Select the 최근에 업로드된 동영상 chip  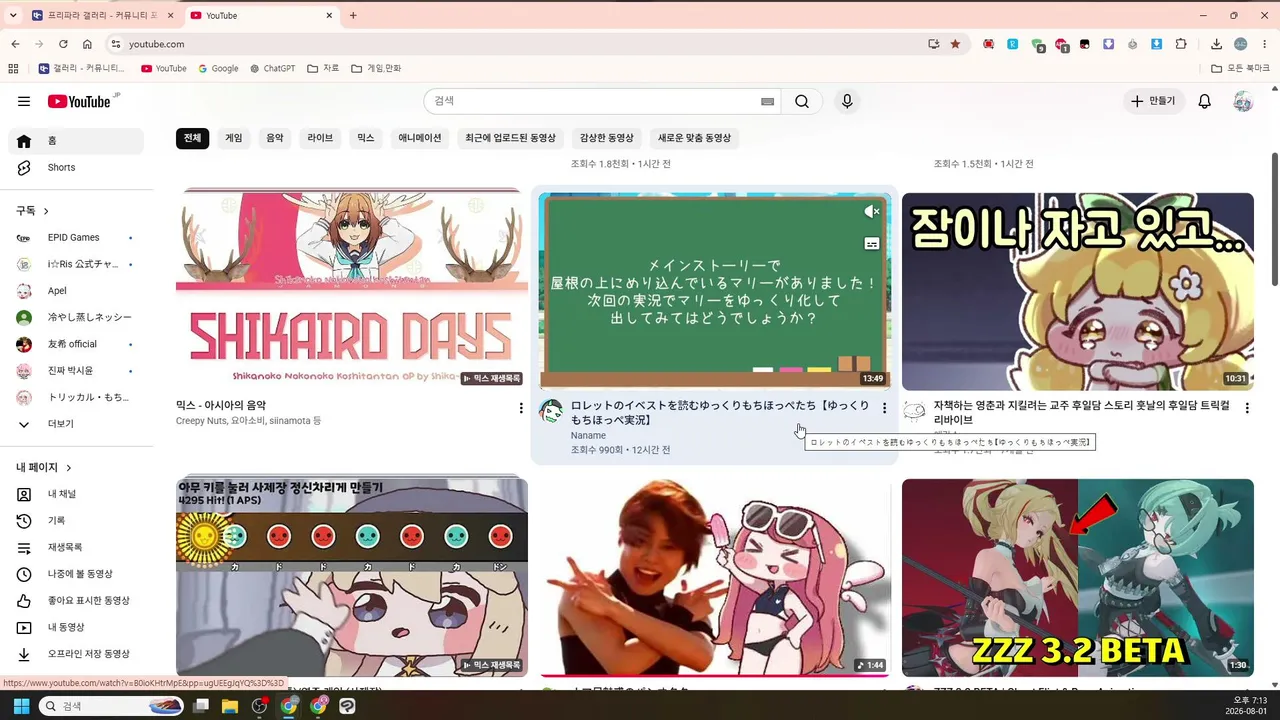(x=510, y=138)
